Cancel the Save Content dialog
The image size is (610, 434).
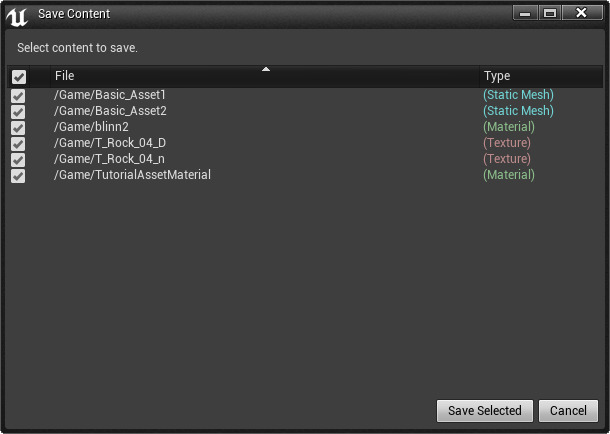pyautogui.click(x=568, y=411)
